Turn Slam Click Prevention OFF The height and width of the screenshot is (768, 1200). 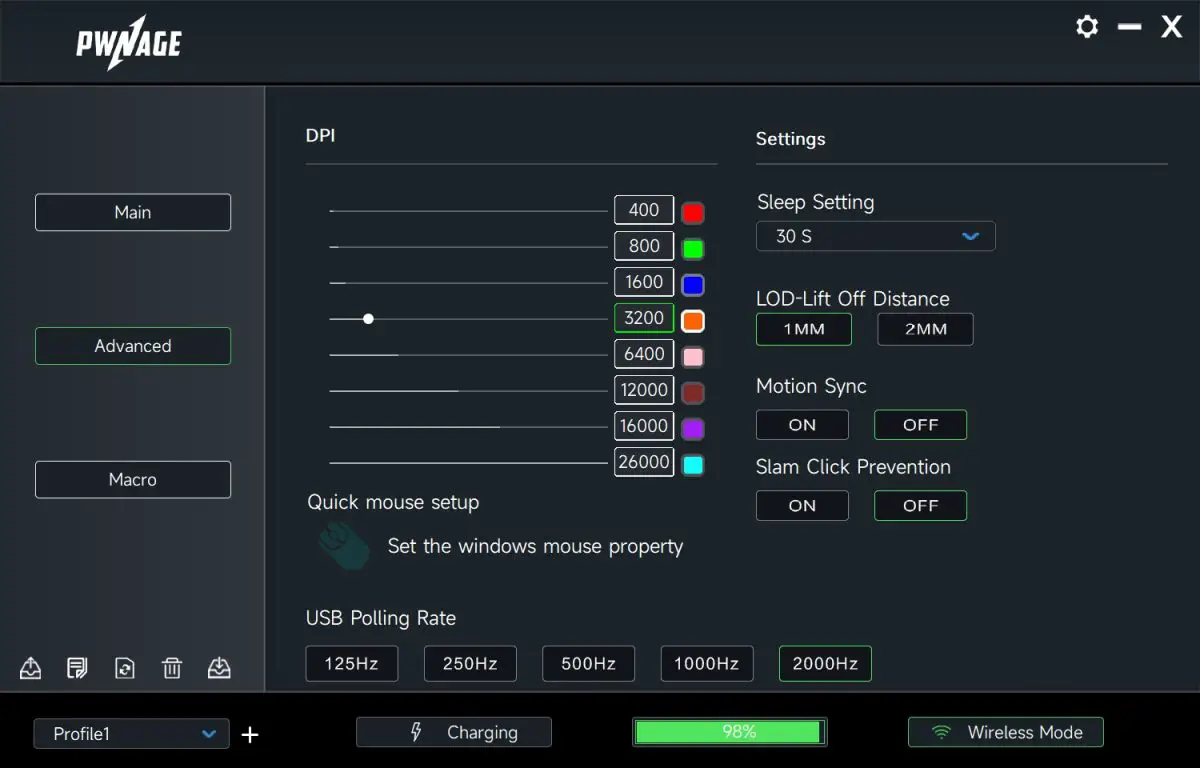(920, 506)
